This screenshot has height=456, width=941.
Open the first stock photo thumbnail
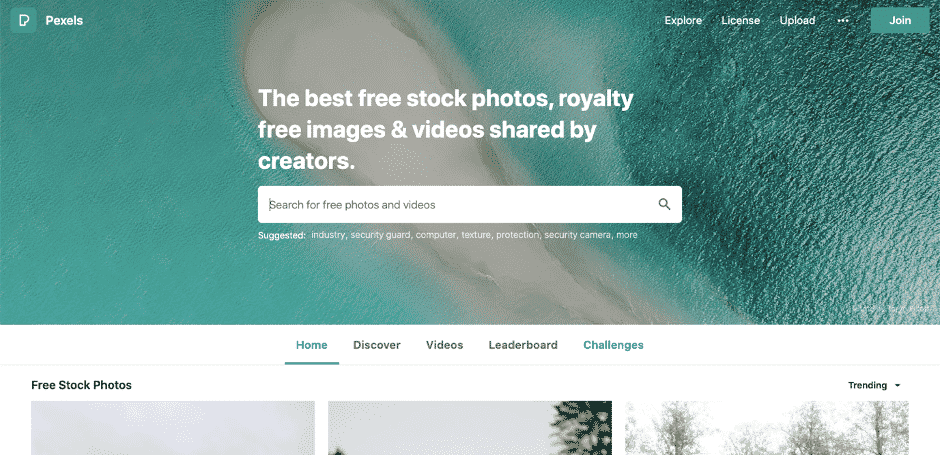173,428
